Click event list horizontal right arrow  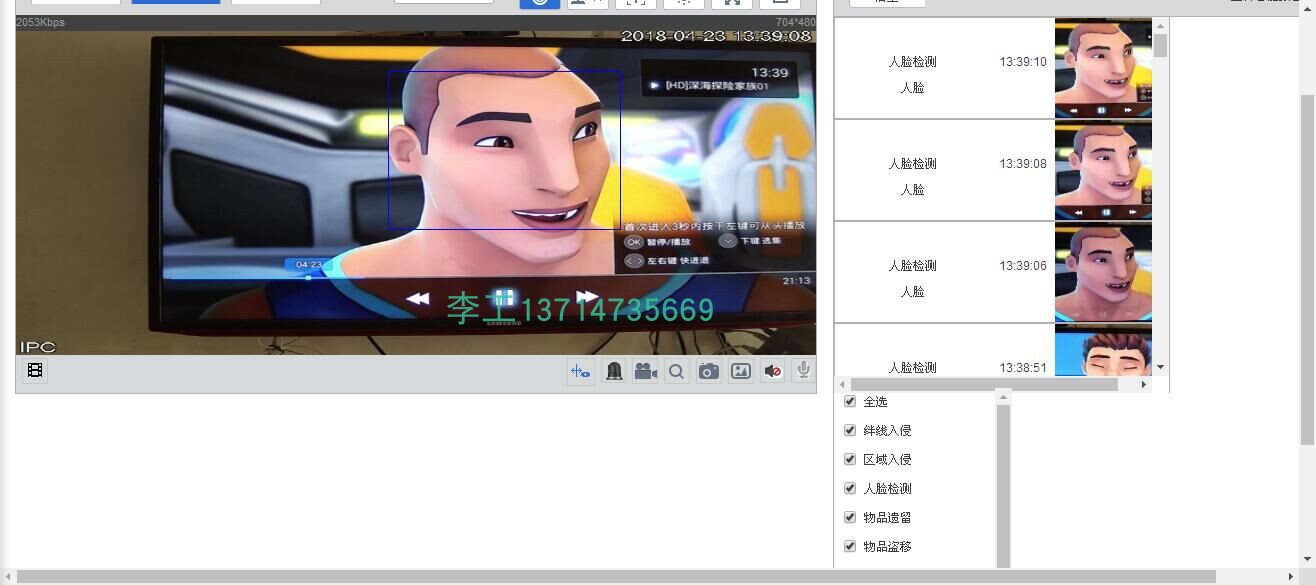[x=1144, y=384]
